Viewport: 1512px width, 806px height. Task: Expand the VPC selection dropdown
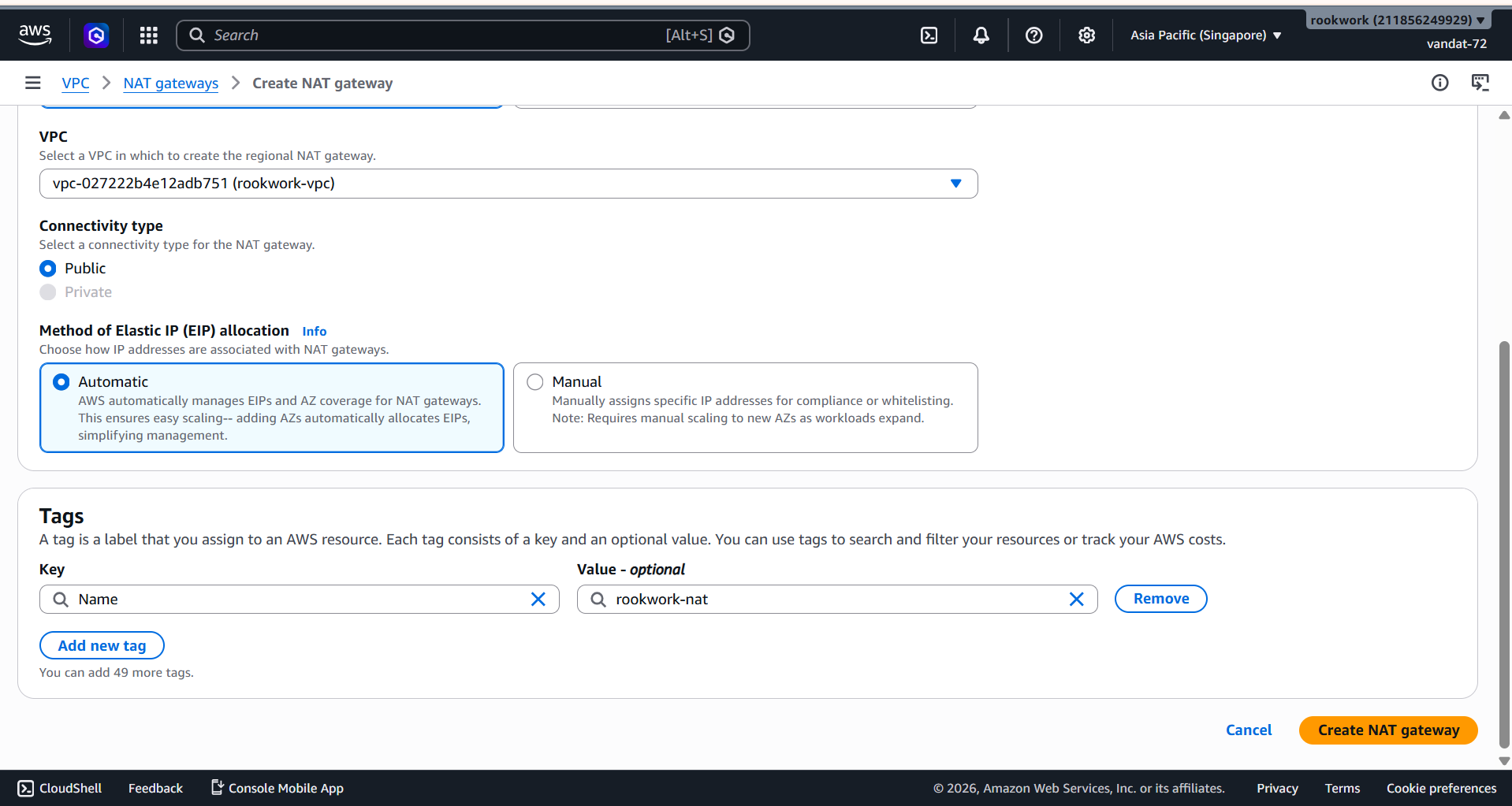tap(508, 184)
